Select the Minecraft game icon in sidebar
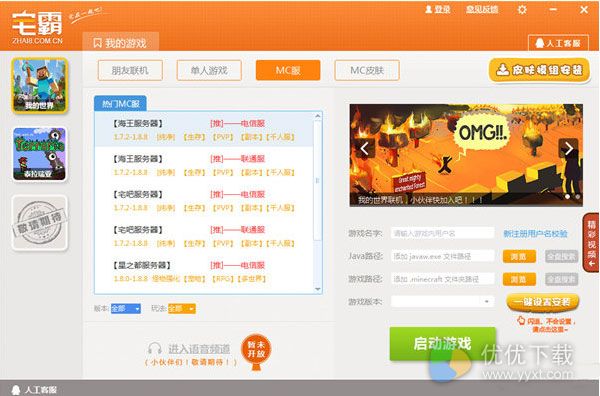600x396 pixels. (40, 85)
